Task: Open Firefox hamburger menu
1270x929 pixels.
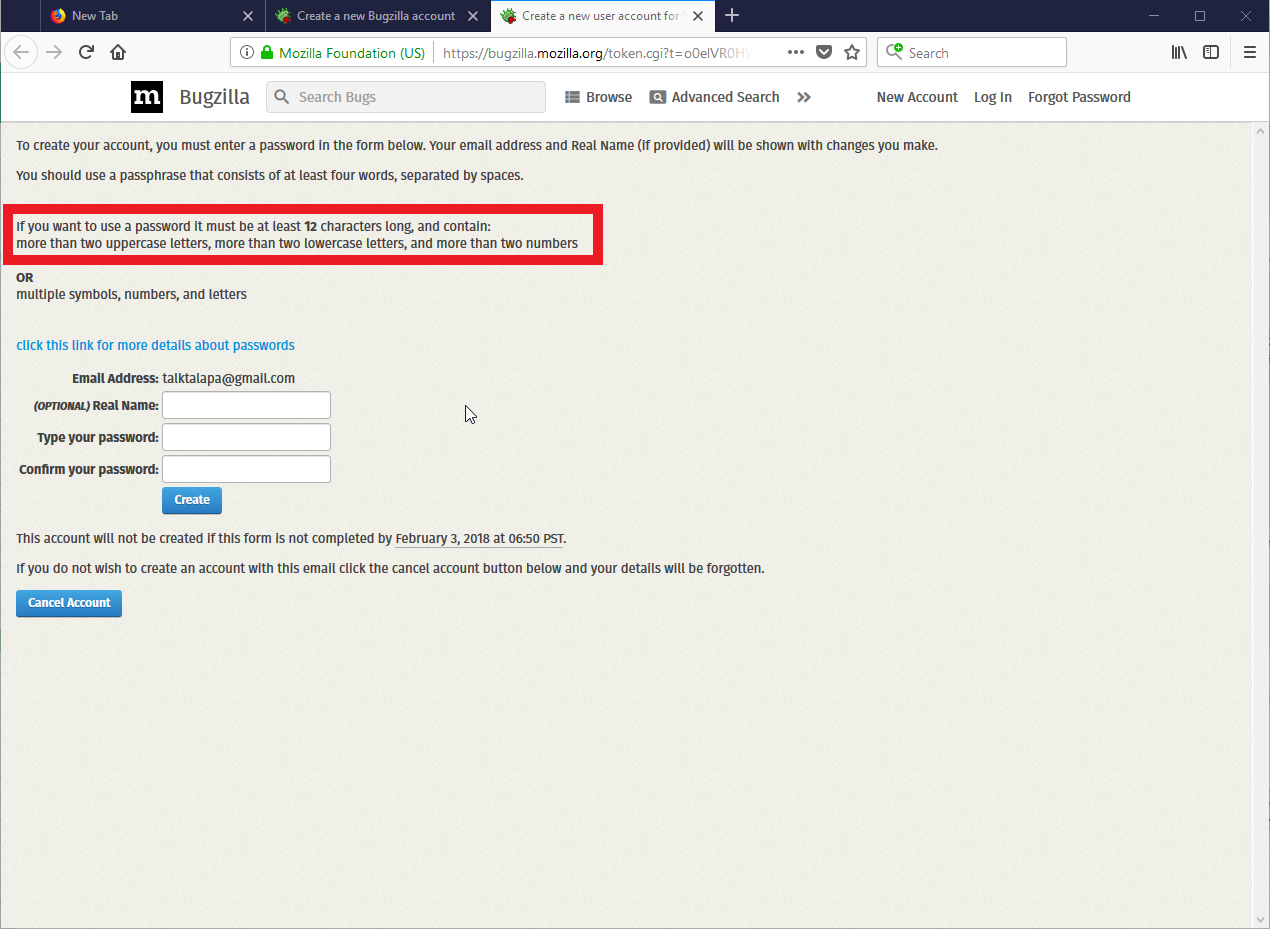Action: coord(1249,52)
